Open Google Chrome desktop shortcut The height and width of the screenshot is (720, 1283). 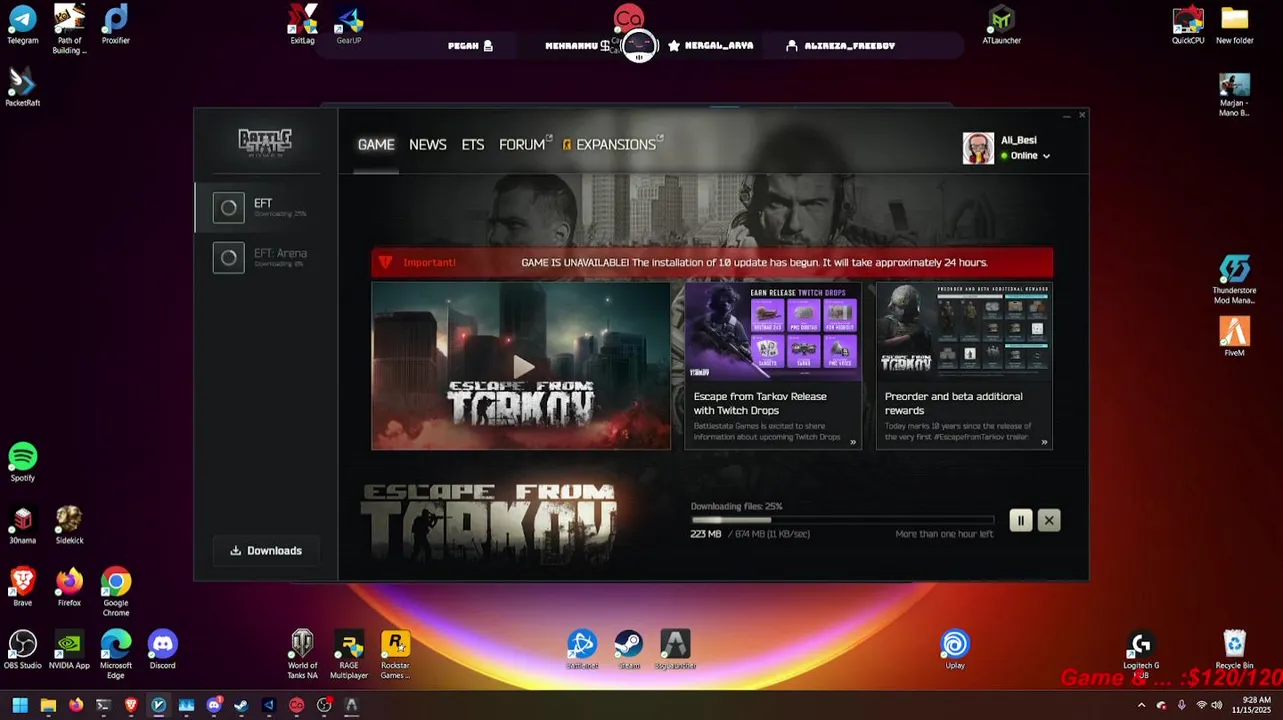point(116,591)
